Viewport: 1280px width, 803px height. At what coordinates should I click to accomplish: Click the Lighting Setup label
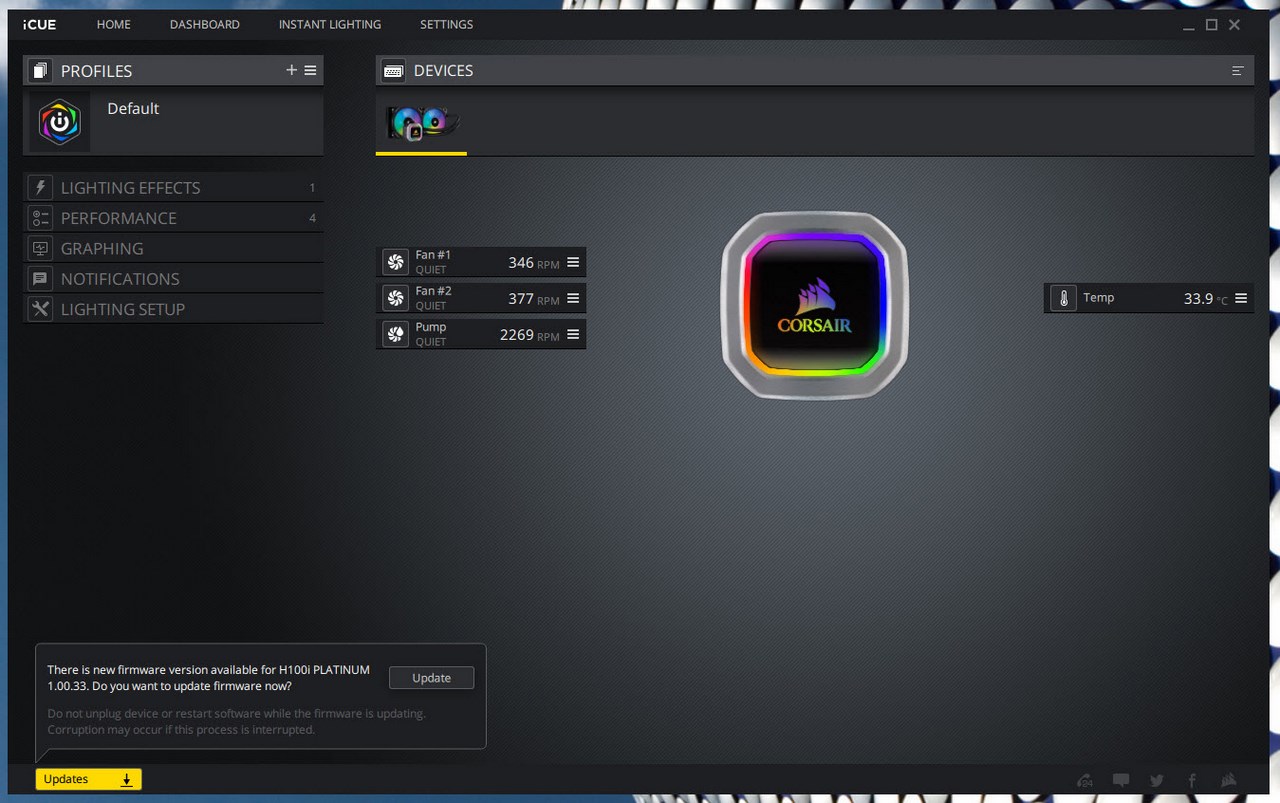123,309
